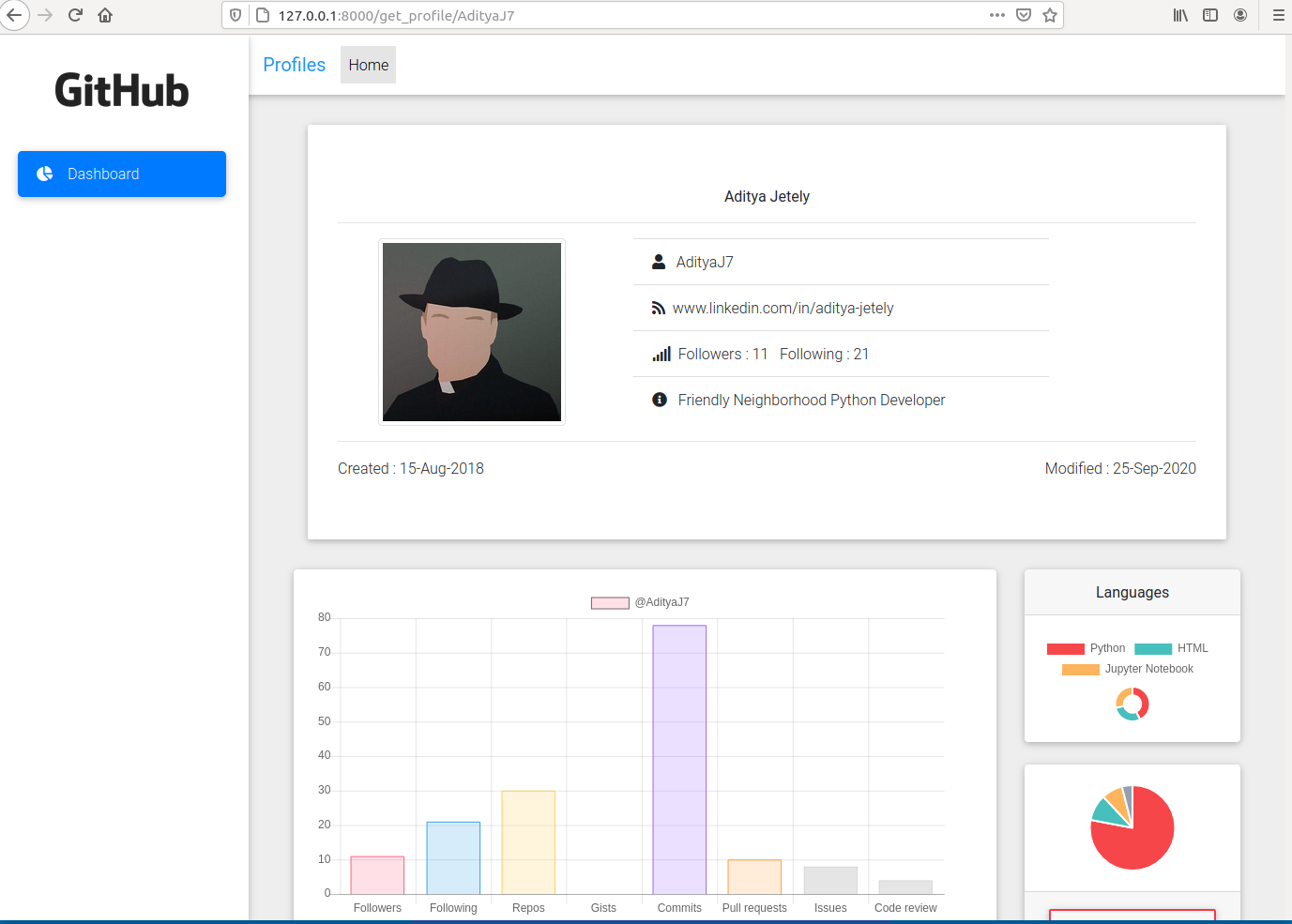
Task: Bookmark this page with star icon
Action: pos(1050,15)
